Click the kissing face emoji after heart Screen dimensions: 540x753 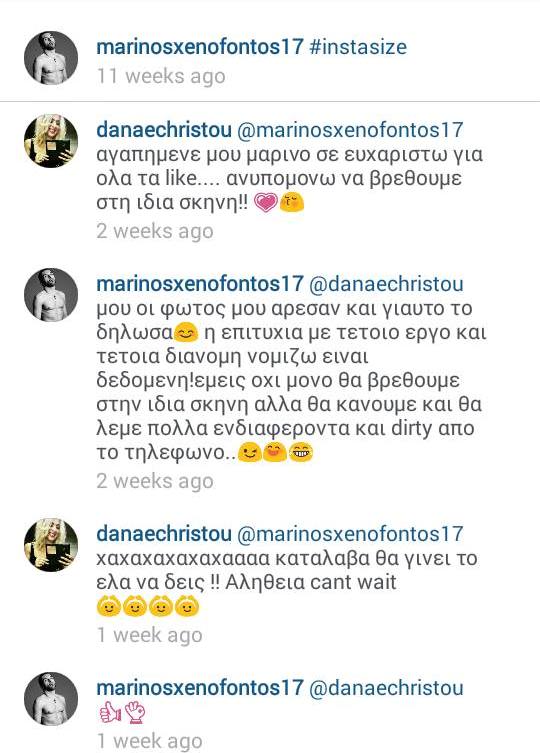click(x=292, y=203)
